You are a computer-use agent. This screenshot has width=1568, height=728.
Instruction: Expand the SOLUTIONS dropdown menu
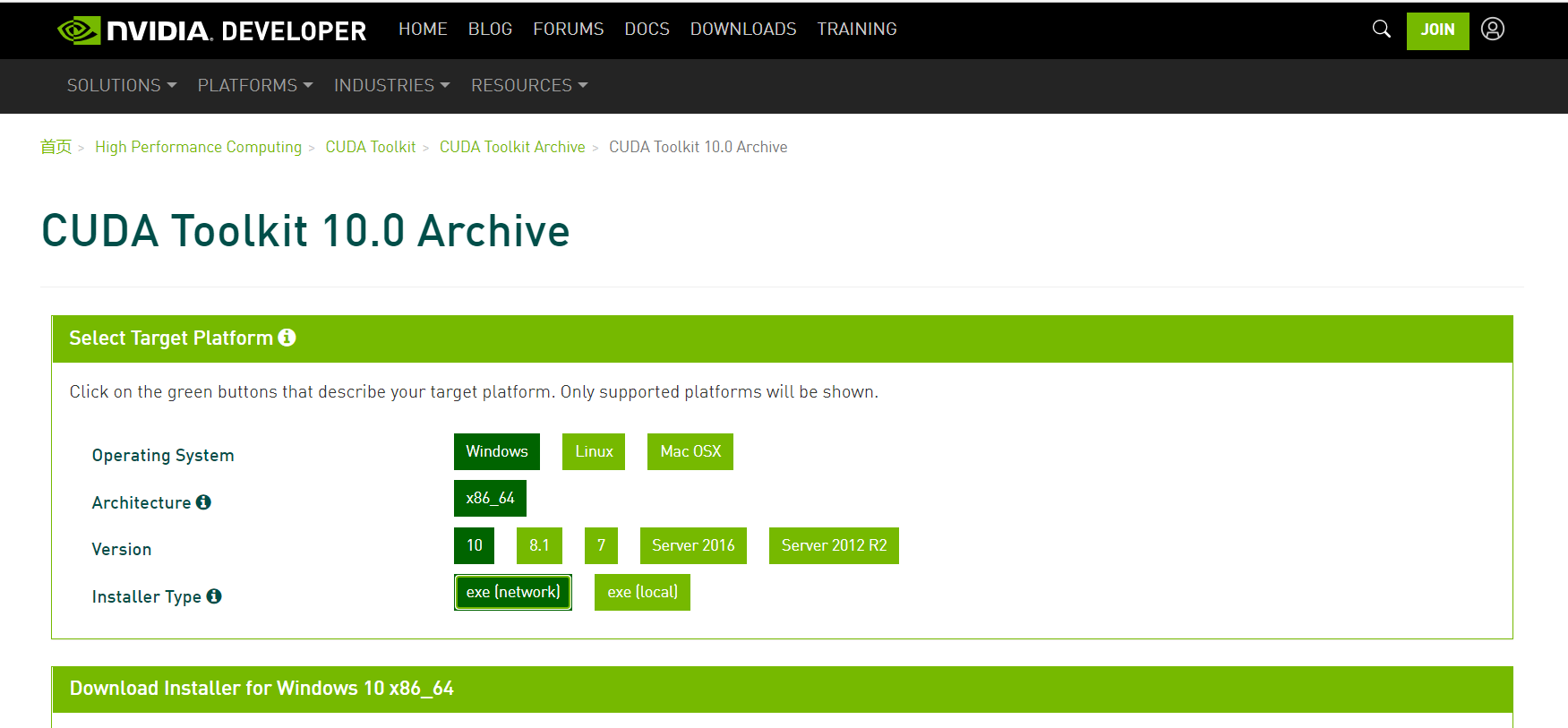pos(122,85)
